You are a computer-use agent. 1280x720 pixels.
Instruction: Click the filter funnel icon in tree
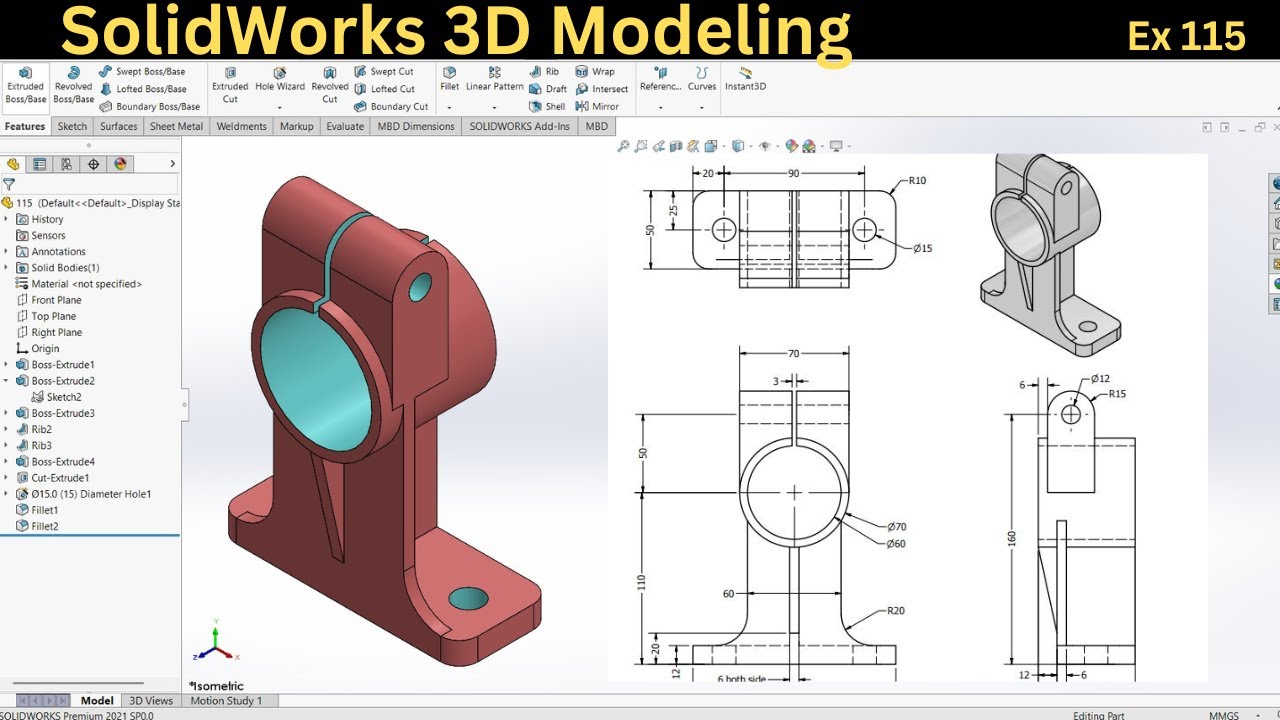click(9, 184)
